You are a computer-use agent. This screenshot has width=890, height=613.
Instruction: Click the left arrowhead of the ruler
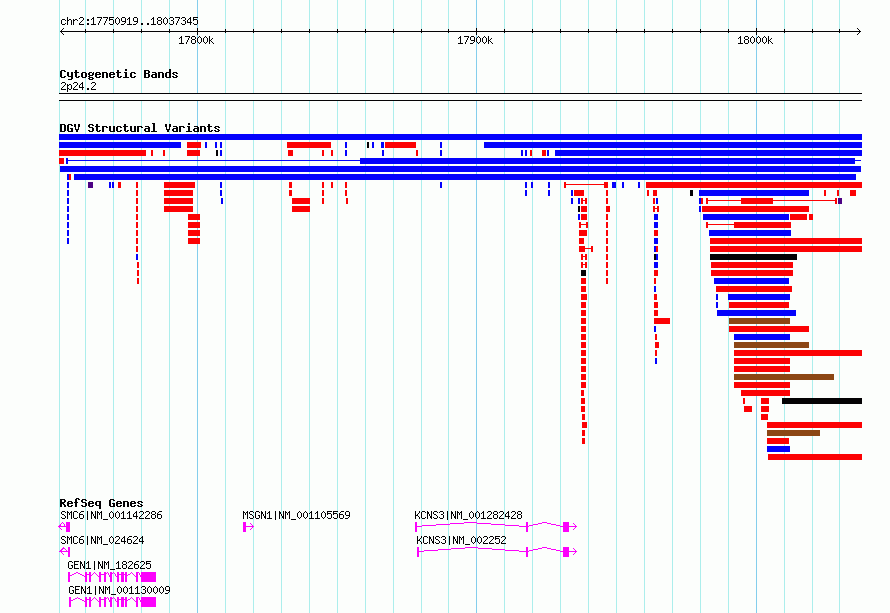[x=62, y=31]
